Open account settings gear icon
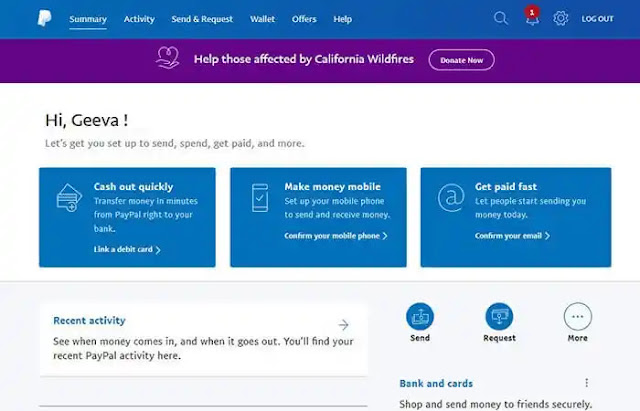Screen dimensions: 640x411 pos(560,18)
